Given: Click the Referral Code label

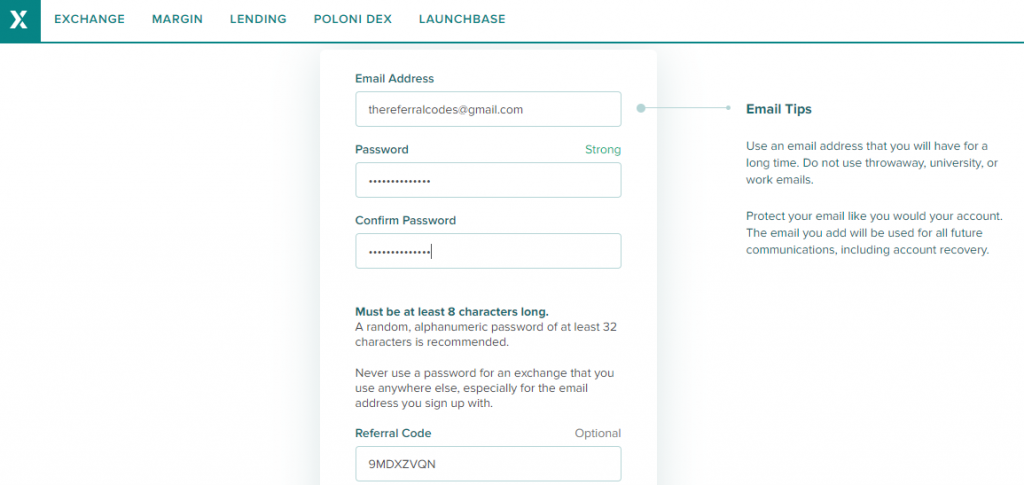Looking at the screenshot, I should [393, 433].
